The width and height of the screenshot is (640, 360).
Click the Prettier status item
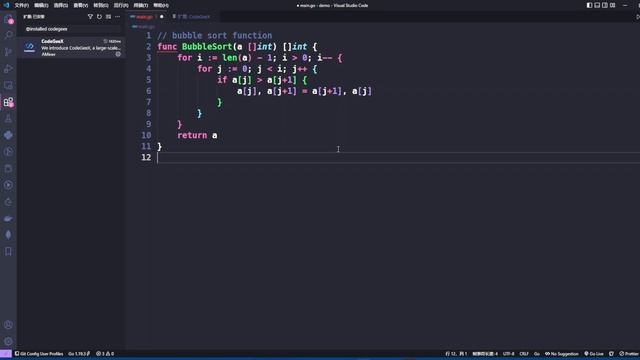tap(629, 353)
